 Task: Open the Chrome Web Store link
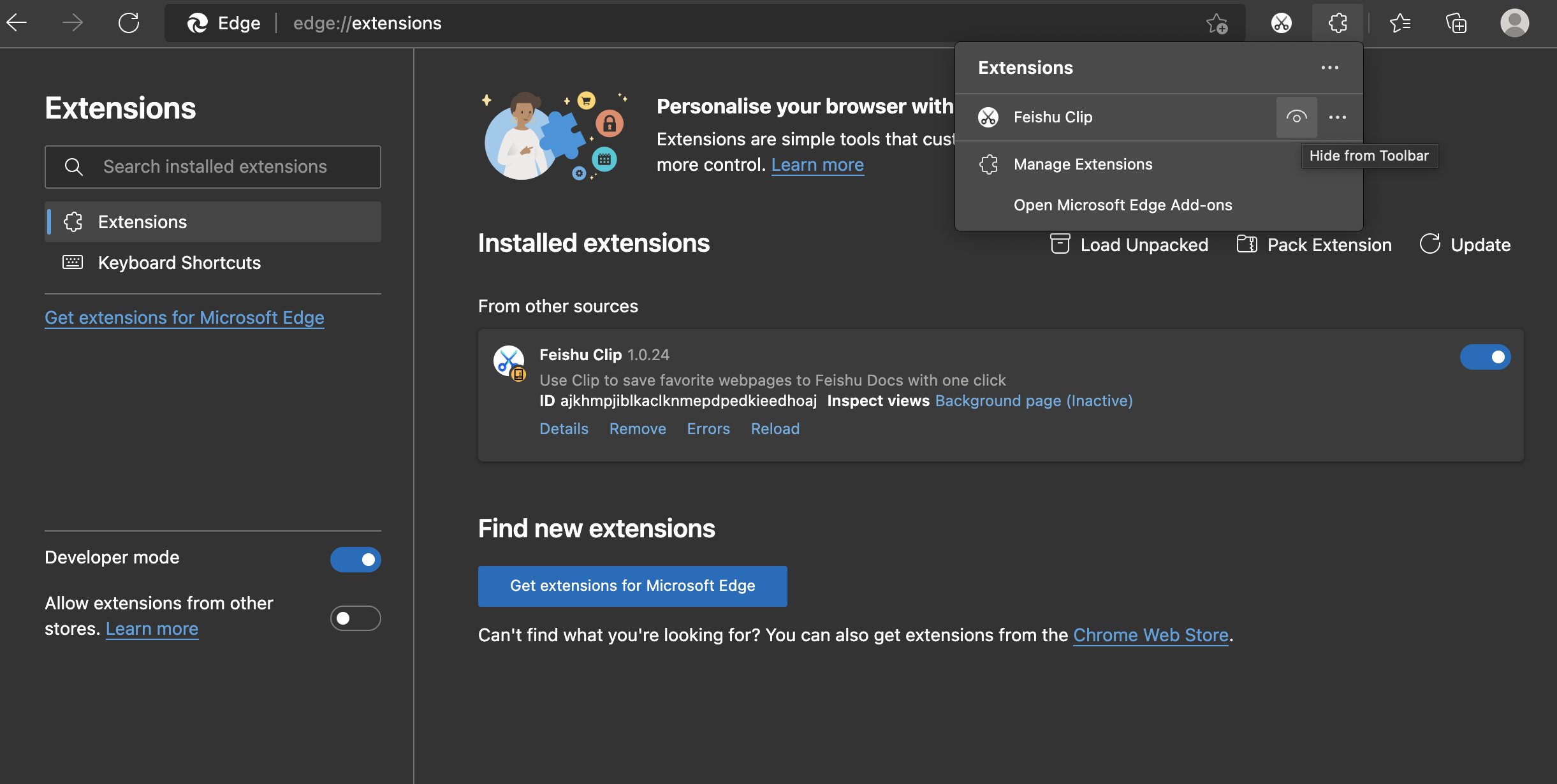[x=1151, y=635]
